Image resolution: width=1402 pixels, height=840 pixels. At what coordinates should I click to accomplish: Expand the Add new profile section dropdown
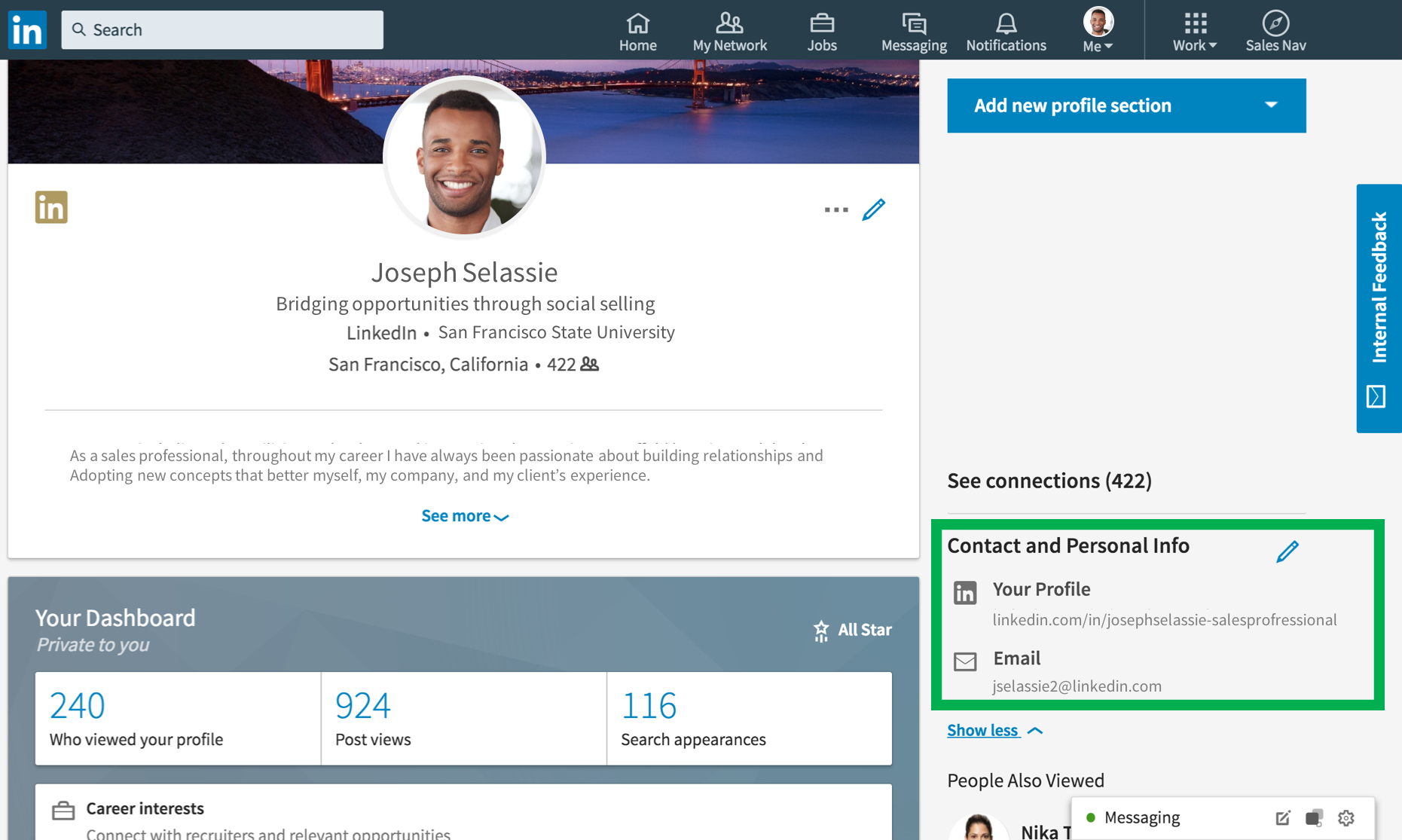click(x=1126, y=105)
